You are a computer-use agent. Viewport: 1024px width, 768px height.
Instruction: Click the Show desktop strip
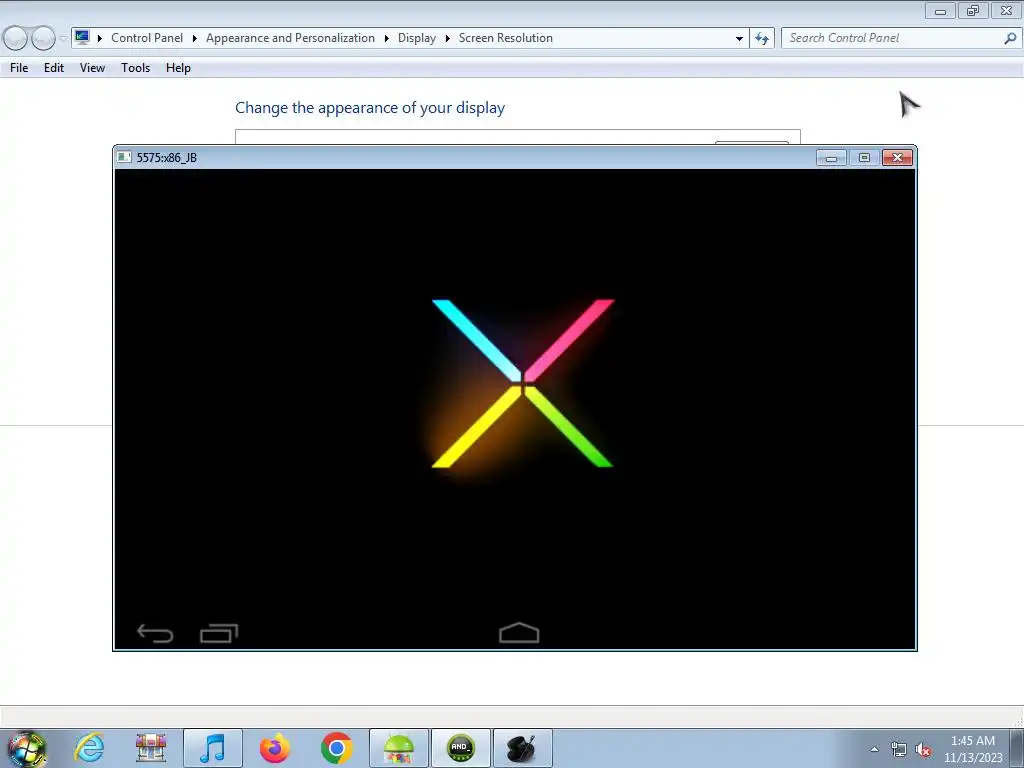[x=1016, y=748]
